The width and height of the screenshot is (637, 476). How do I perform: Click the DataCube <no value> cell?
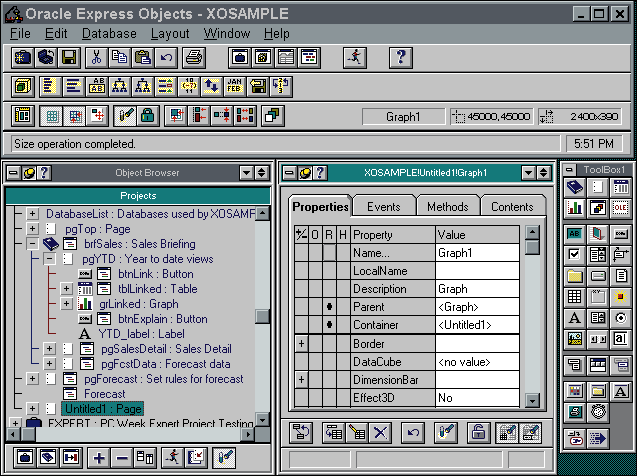(x=477, y=362)
